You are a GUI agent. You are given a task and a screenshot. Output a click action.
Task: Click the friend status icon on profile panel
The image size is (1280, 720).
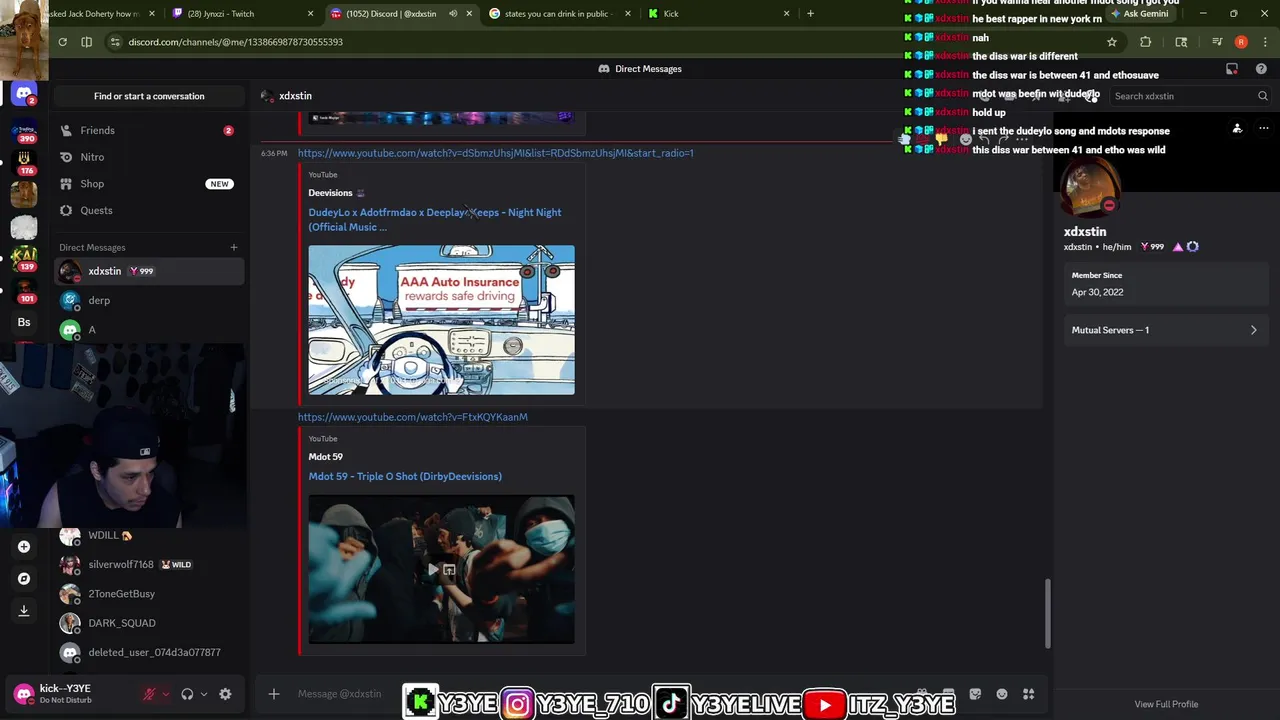pyautogui.click(x=1237, y=129)
